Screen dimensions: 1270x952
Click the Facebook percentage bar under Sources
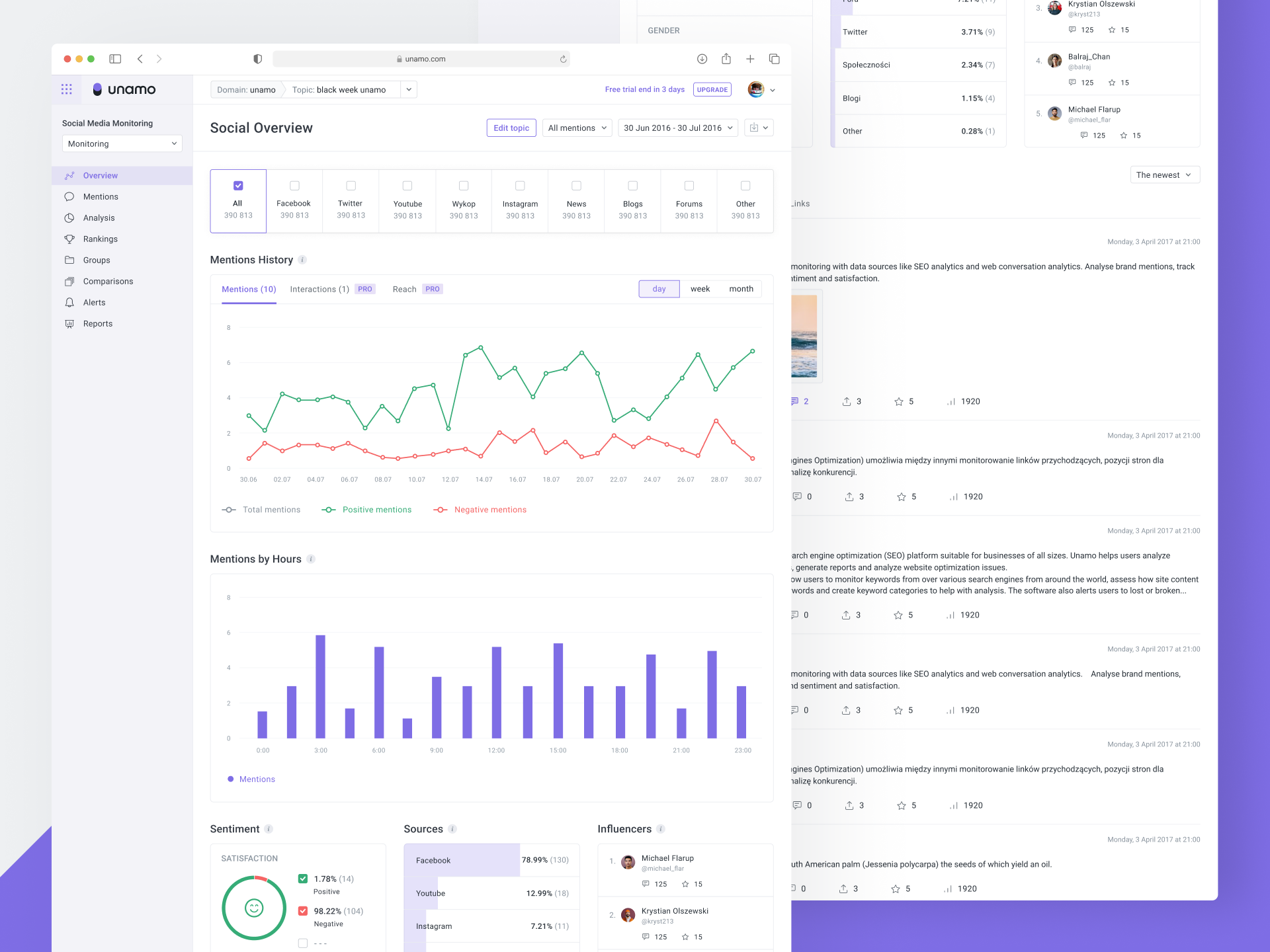click(x=463, y=860)
